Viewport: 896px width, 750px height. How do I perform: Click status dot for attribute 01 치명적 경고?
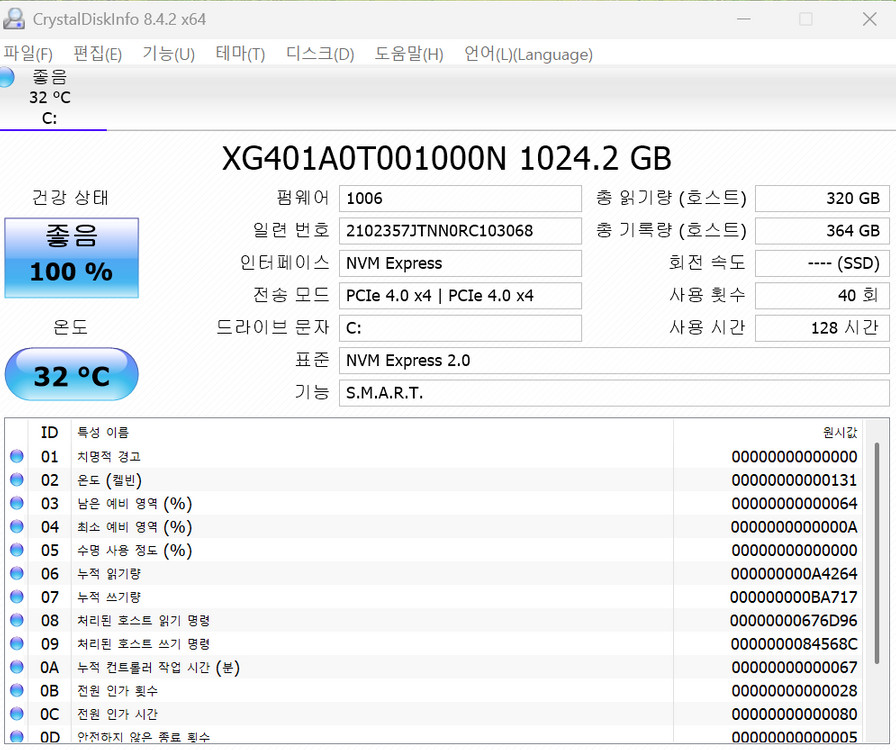click(17, 456)
